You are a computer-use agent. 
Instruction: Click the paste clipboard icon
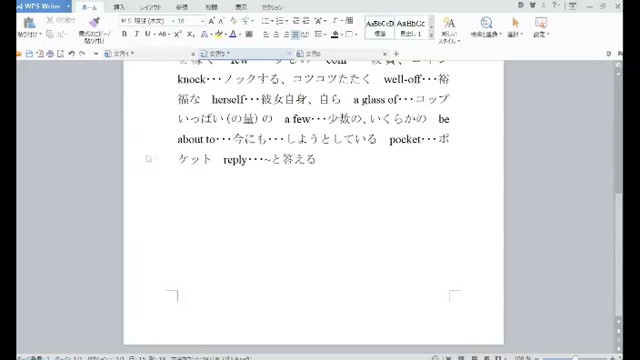coord(29,23)
